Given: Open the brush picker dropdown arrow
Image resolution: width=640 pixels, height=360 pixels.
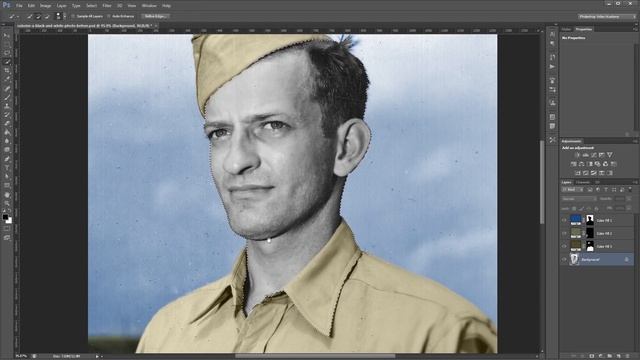Looking at the screenshot, I should (x=64, y=16).
